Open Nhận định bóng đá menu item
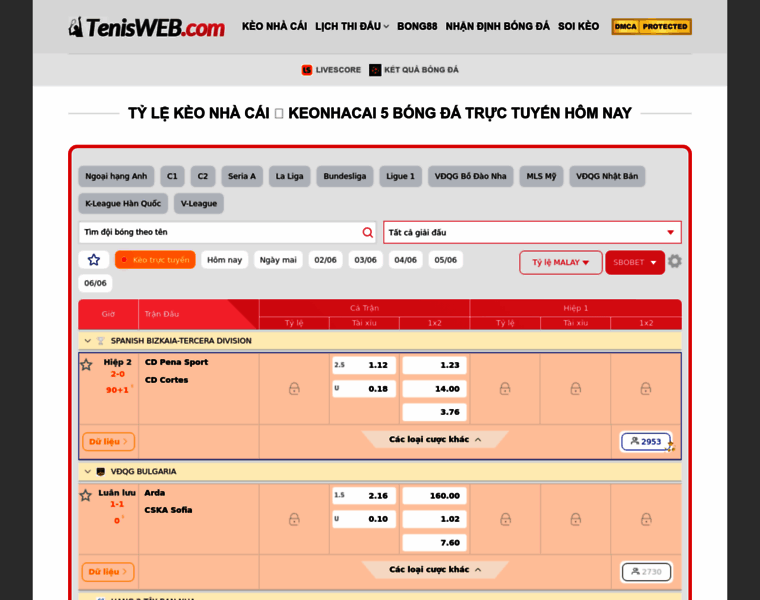760x600 pixels. (498, 26)
